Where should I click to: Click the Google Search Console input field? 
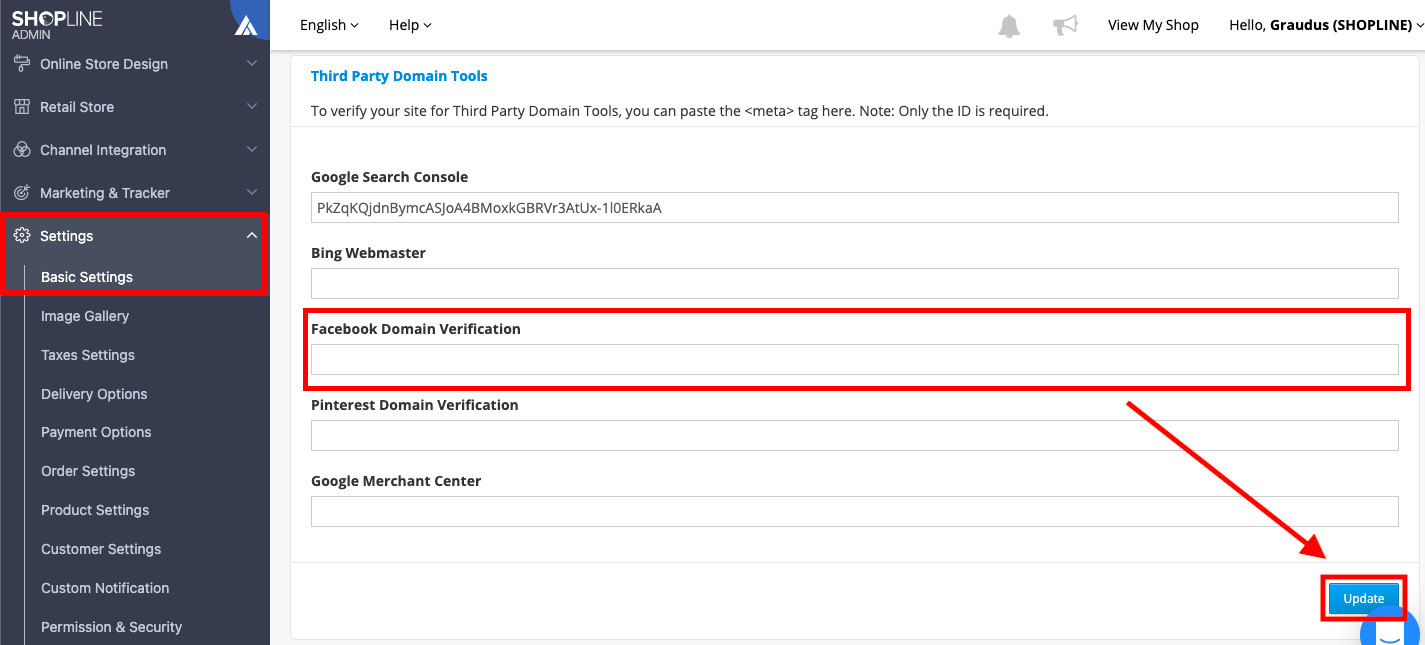click(854, 208)
